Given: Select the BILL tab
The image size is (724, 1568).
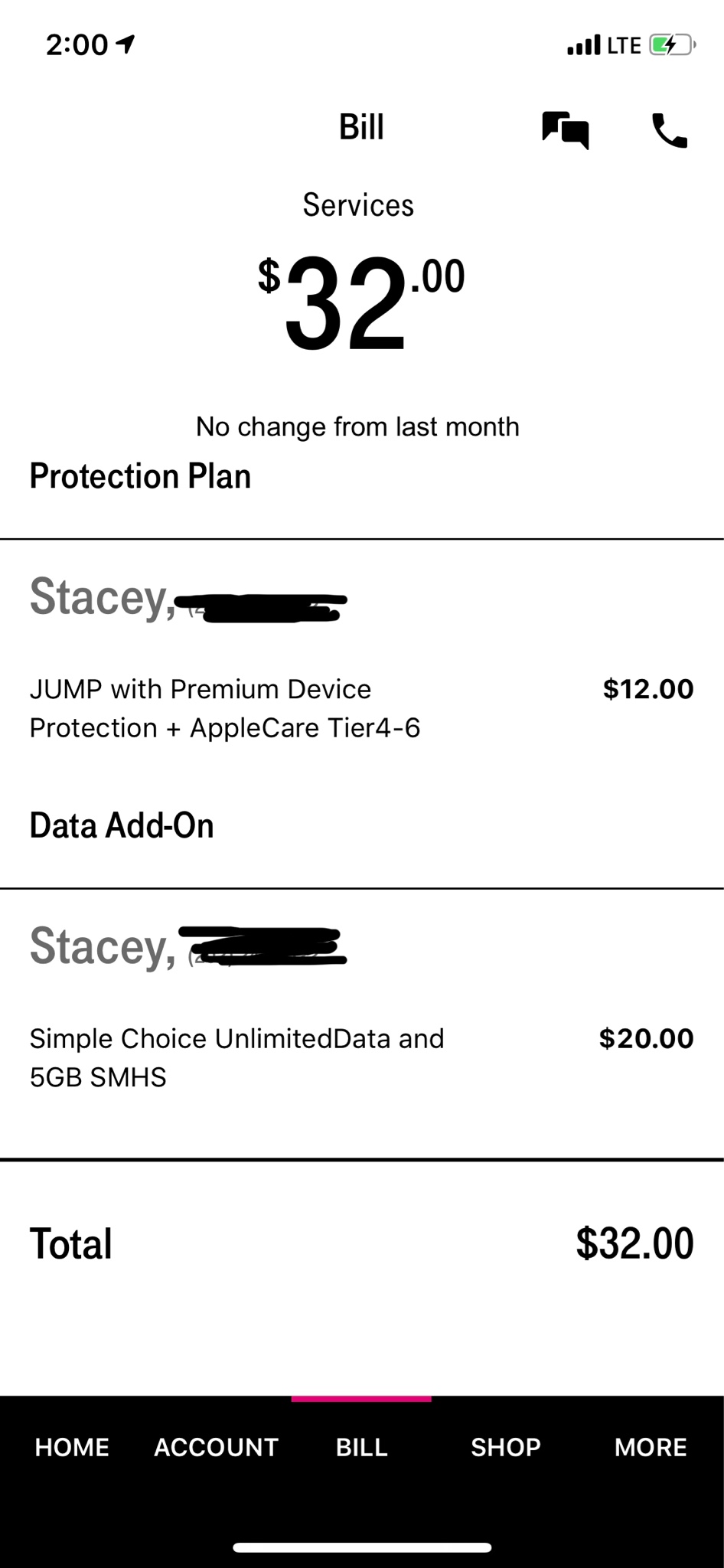Looking at the screenshot, I should pos(361,1447).
